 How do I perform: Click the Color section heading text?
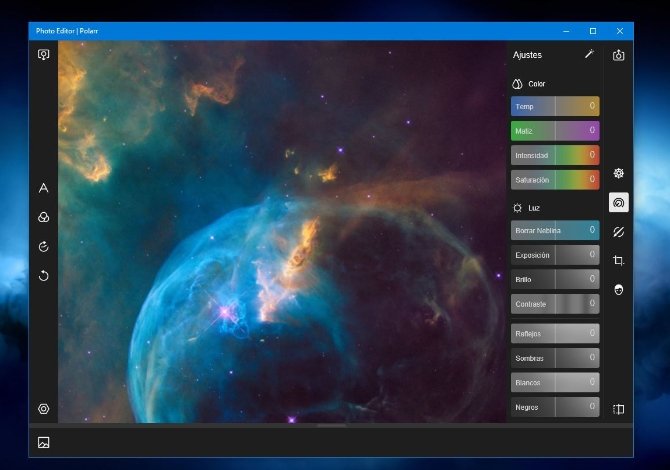click(537, 84)
